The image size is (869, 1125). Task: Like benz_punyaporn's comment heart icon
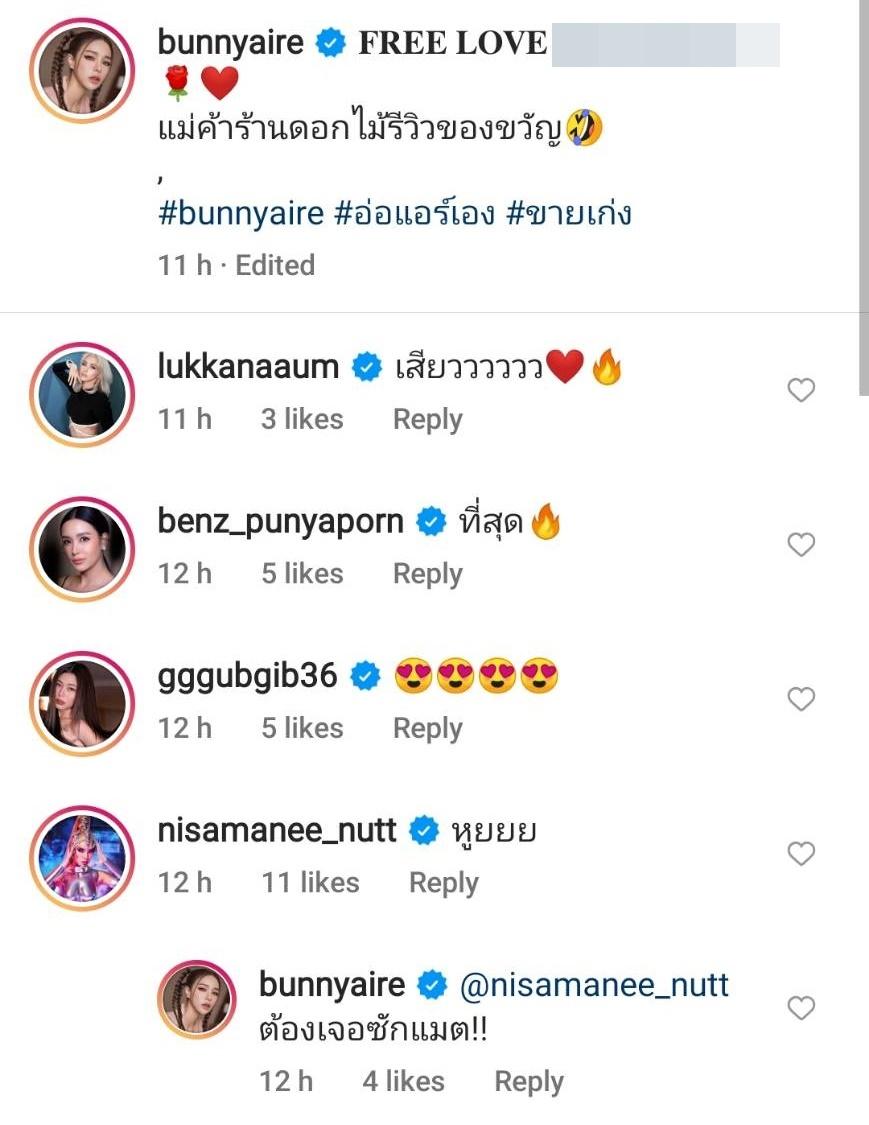(801, 545)
